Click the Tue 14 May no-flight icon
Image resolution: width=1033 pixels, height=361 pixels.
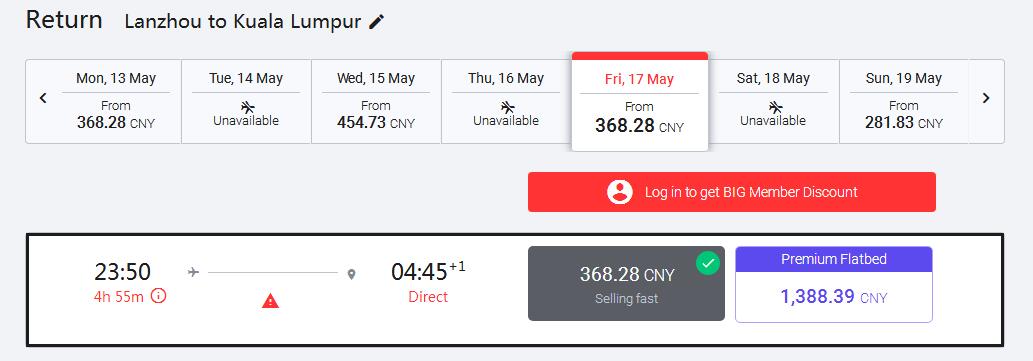(248, 107)
